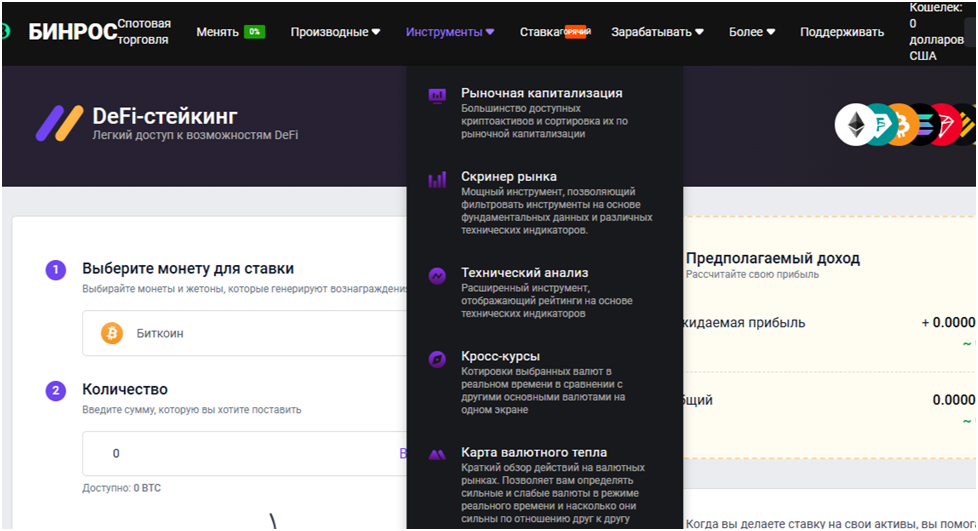Click Рассчитайте свою прибыль text

coord(752,275)
